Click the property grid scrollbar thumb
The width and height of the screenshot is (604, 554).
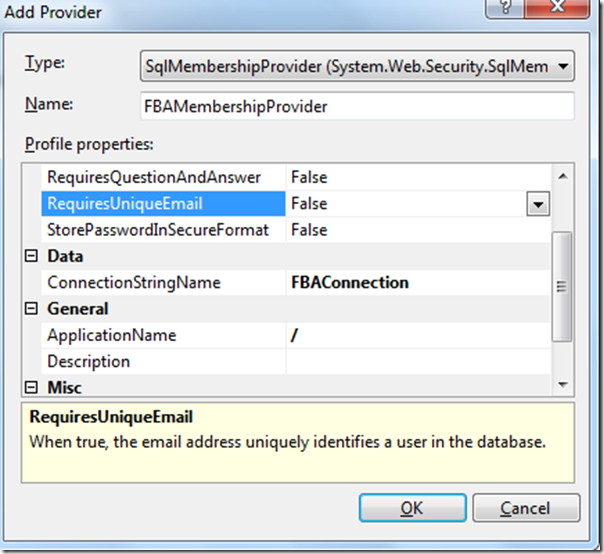pos(563,285)
